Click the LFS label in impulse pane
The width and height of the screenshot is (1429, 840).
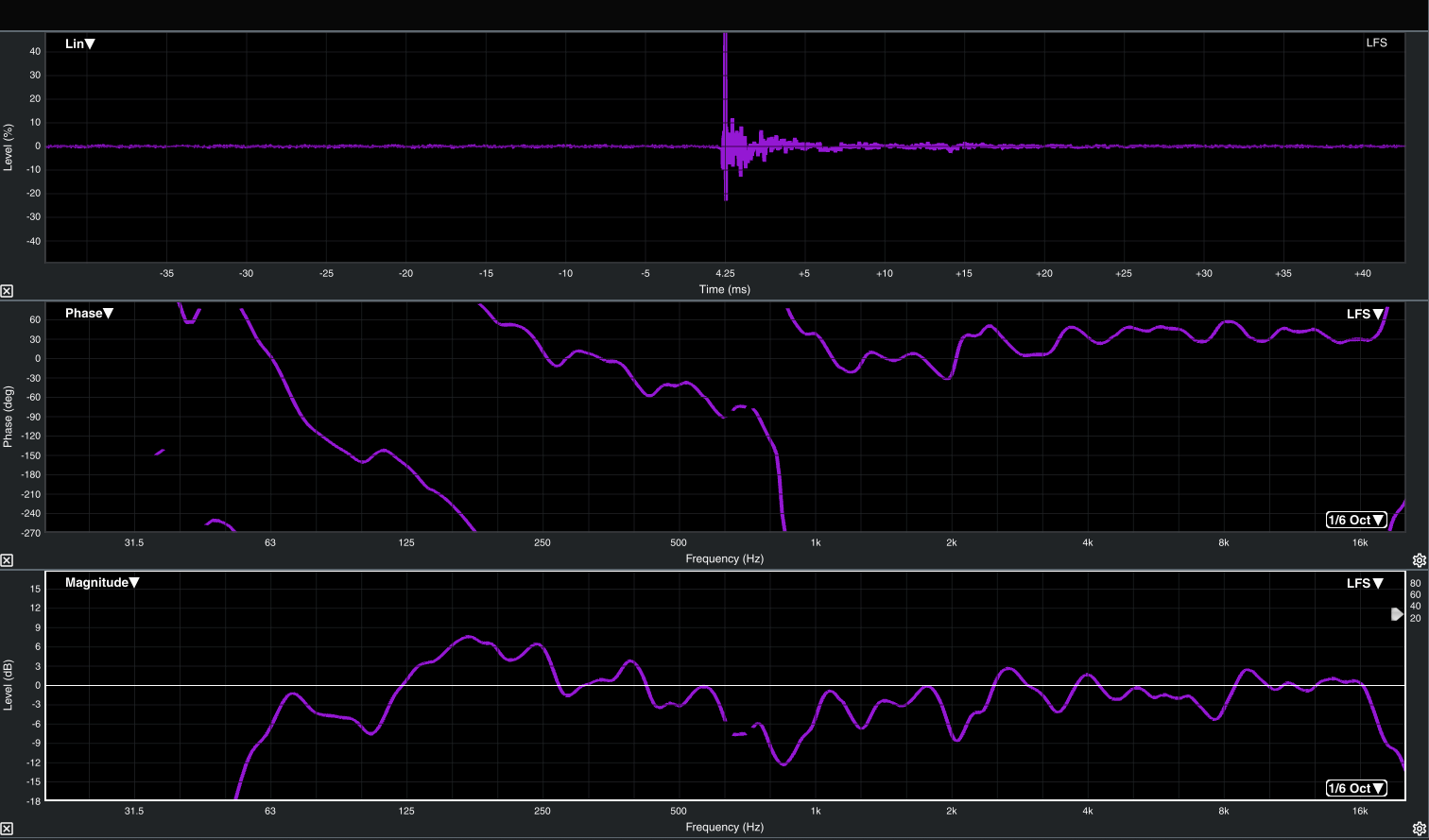1376,43
